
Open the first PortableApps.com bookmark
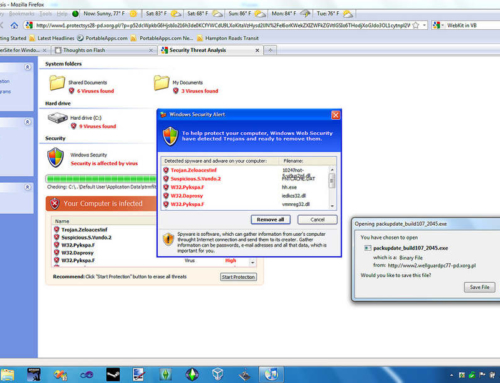[102, 38]
